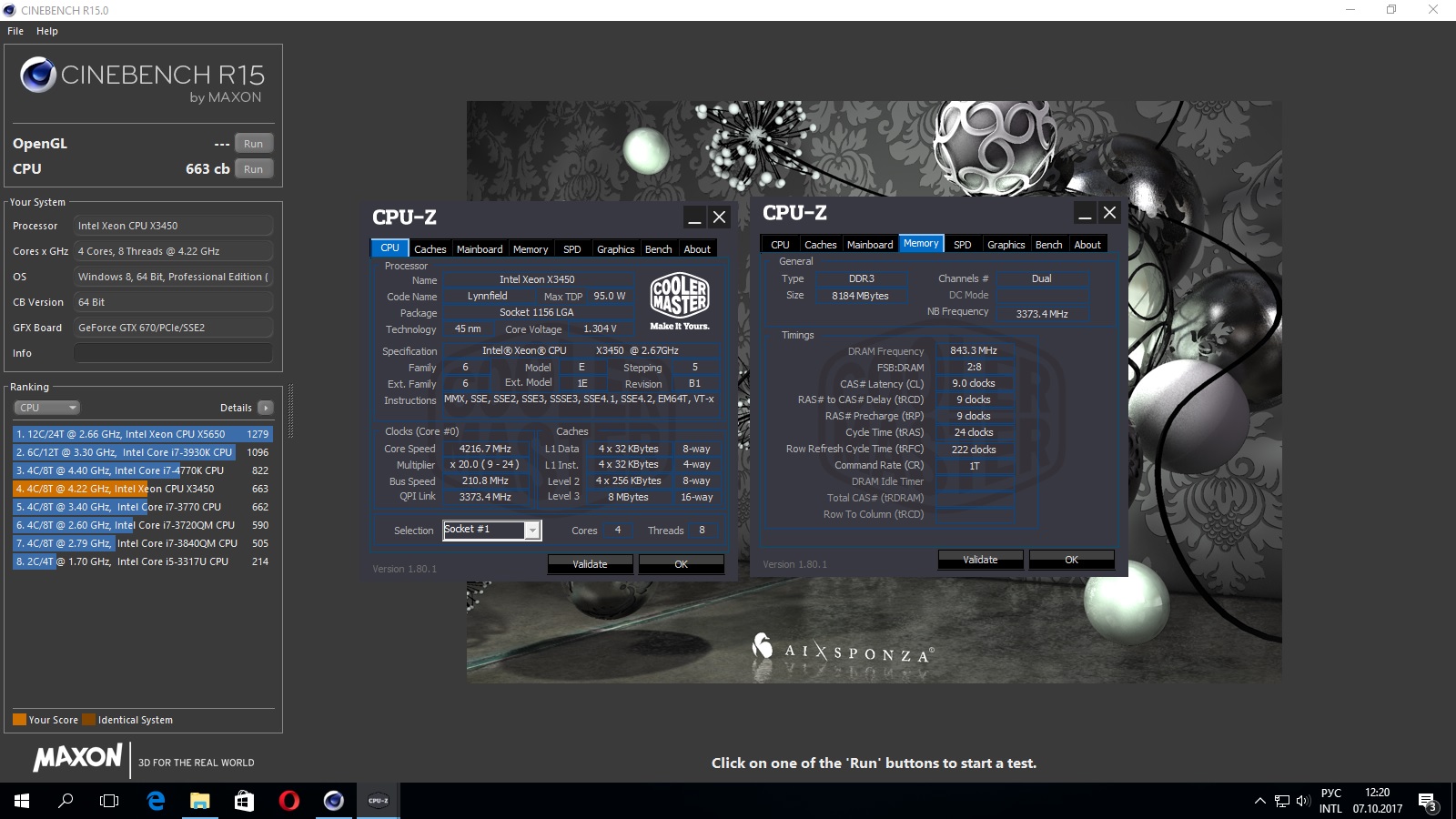The height and width of the screenshot is (819, 1456).
Task: Open SPD tab in left CPU-Z window
Action: [x=572, y=249]
